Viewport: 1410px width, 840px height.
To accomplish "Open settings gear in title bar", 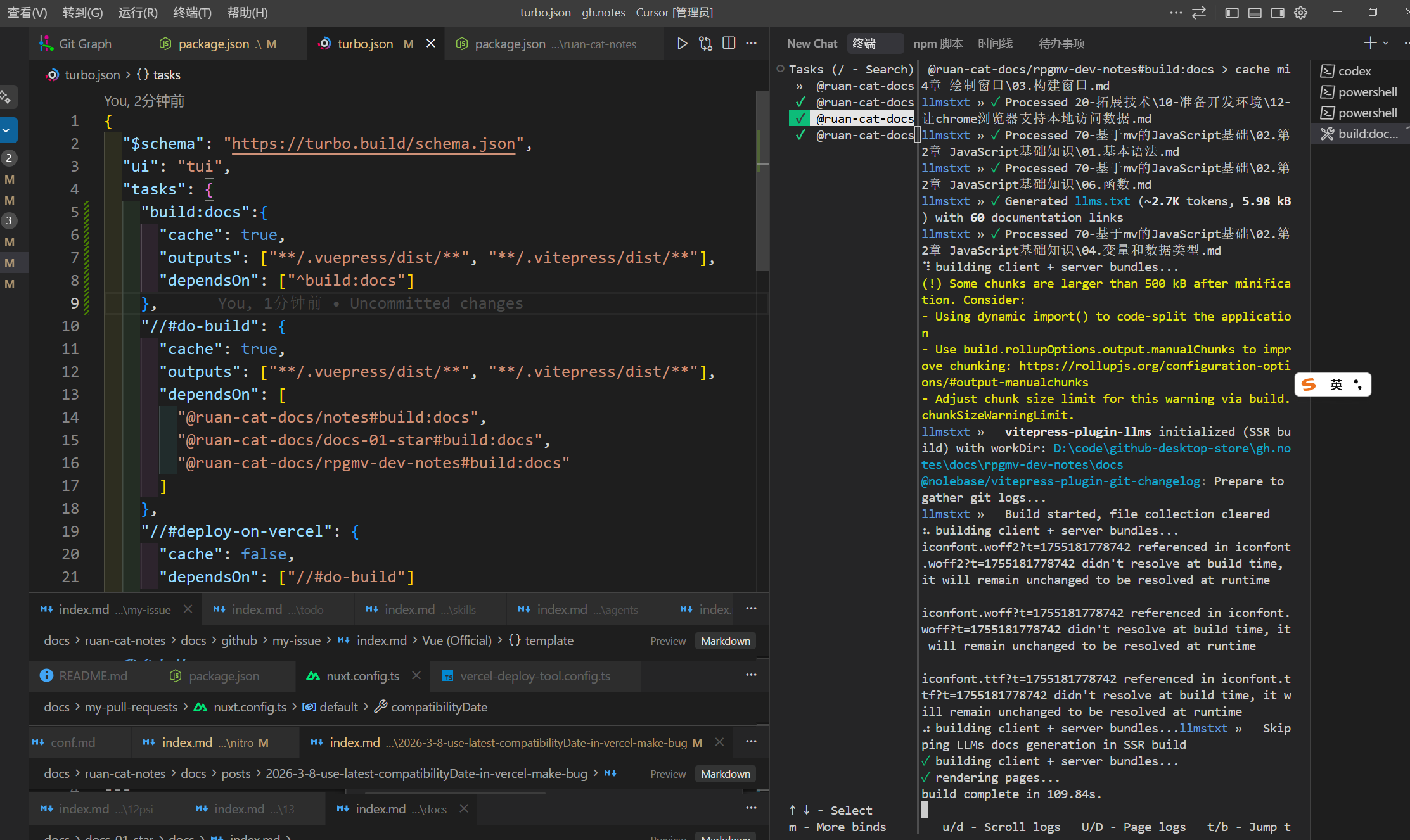I will pyautogui.click(x=1300, y=13).
